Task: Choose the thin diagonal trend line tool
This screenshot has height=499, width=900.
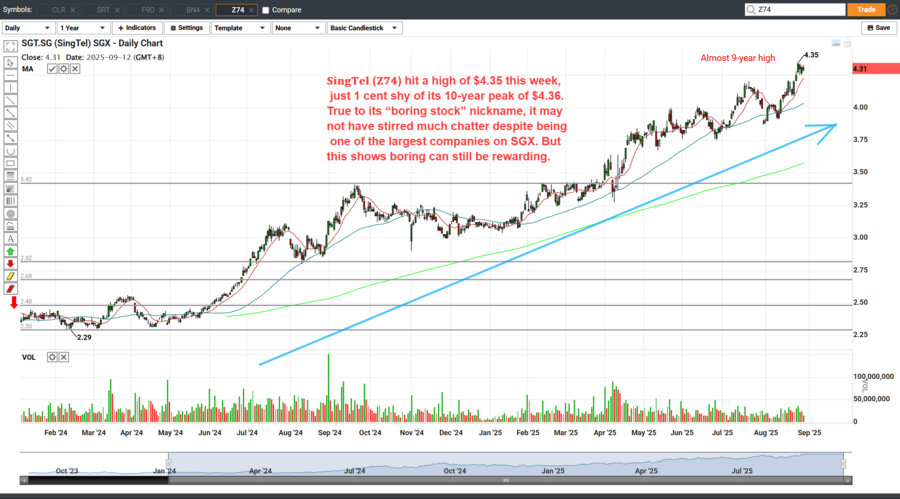Action: [10, 100]
